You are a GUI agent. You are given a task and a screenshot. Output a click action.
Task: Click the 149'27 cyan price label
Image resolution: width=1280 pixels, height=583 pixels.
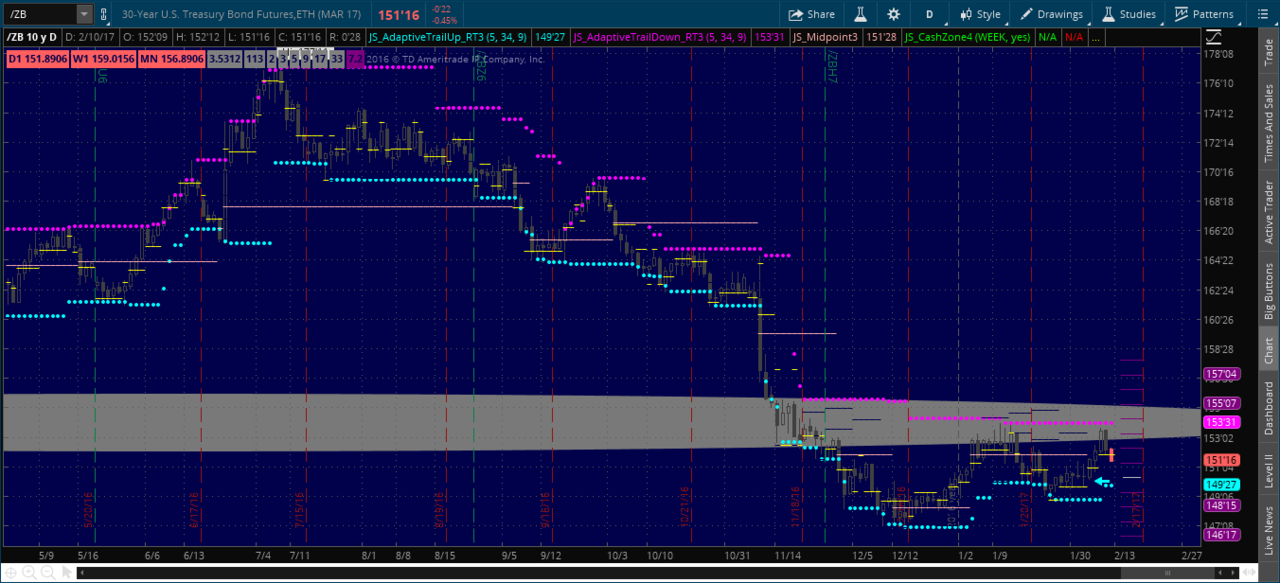tap(1222, 484)
